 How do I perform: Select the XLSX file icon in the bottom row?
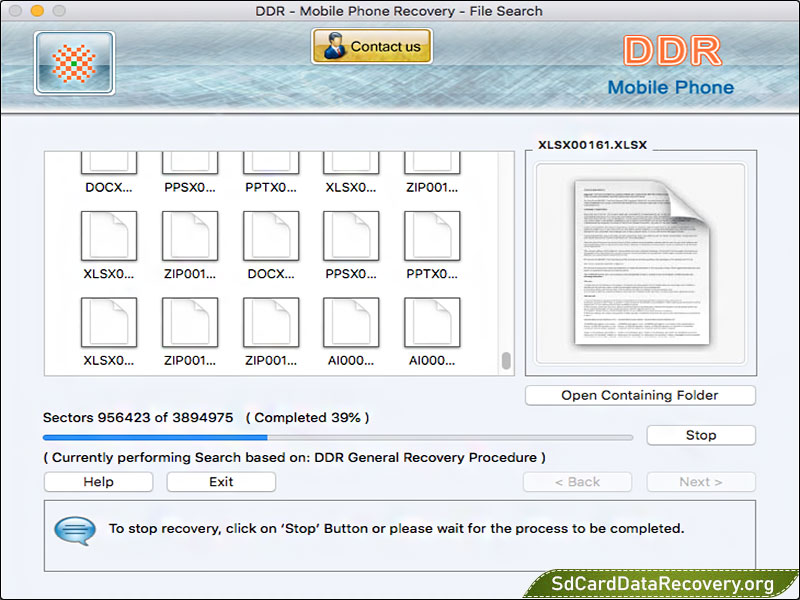108,323
